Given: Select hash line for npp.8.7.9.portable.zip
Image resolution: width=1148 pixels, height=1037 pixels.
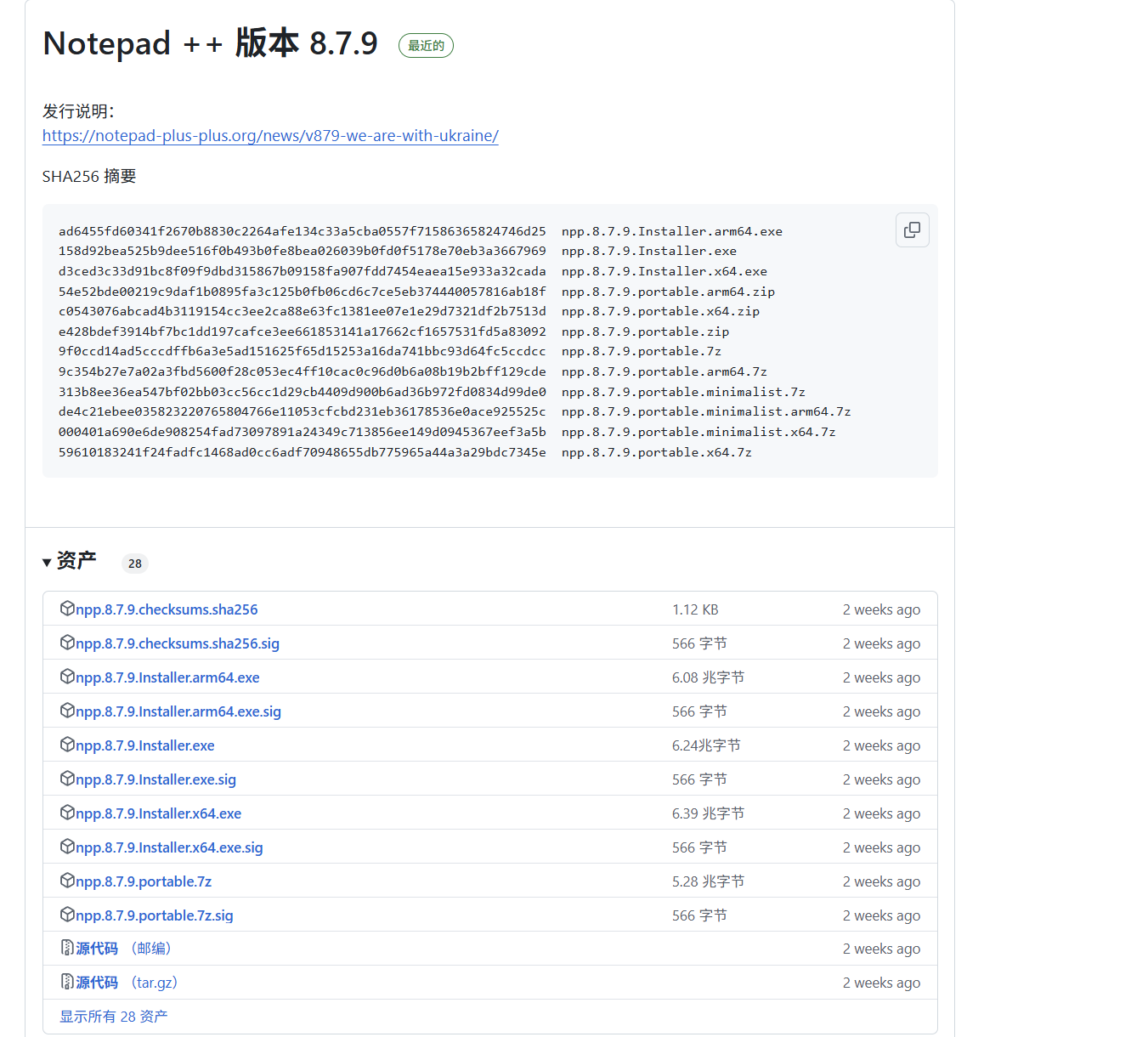Looking at the screenshot, I should (x=394, y=331).
